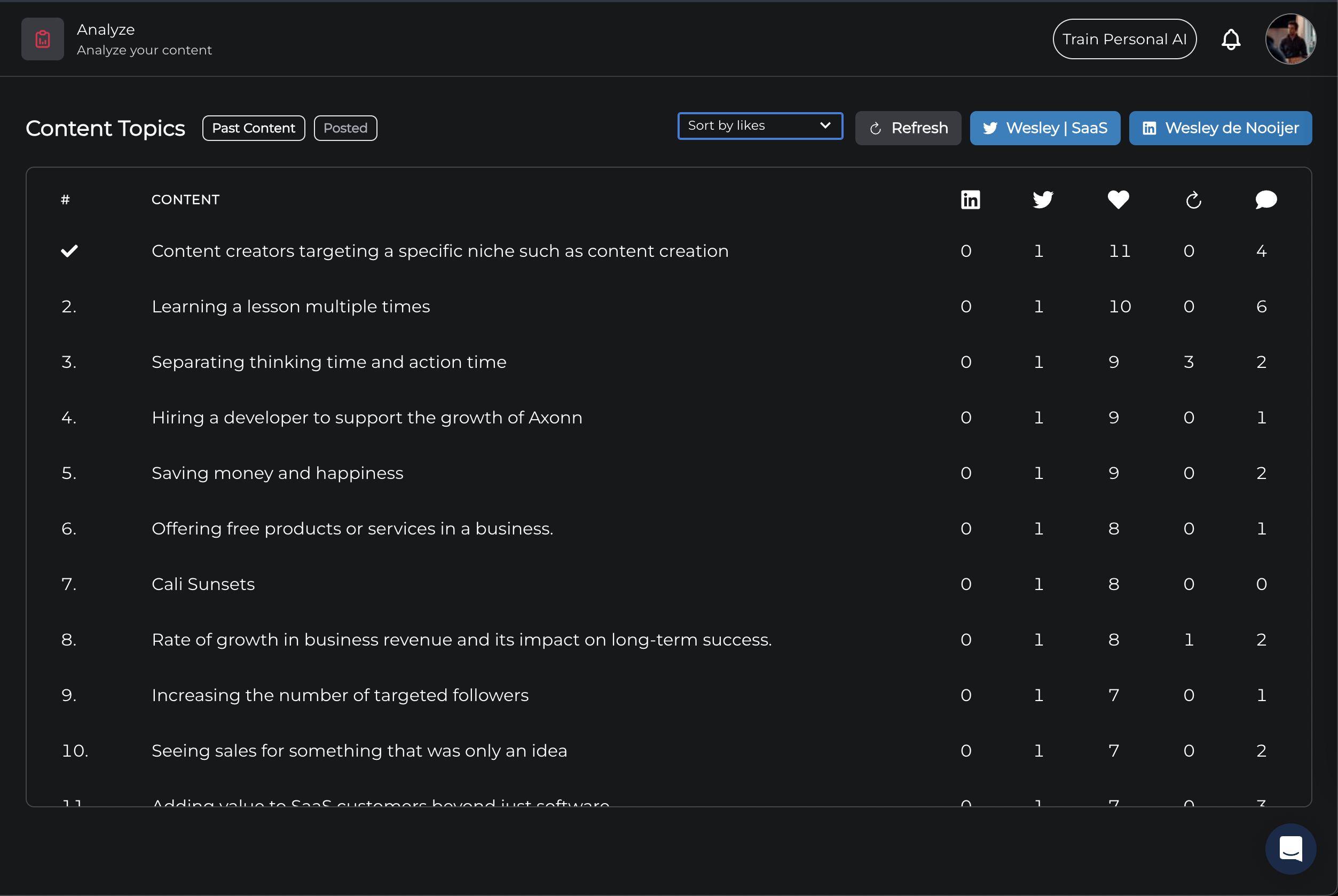This screenshot has height=896, width=1338.
Task: Toggle the checkmark on first content row
Action: pyautogui.click(x=69, y=251)
